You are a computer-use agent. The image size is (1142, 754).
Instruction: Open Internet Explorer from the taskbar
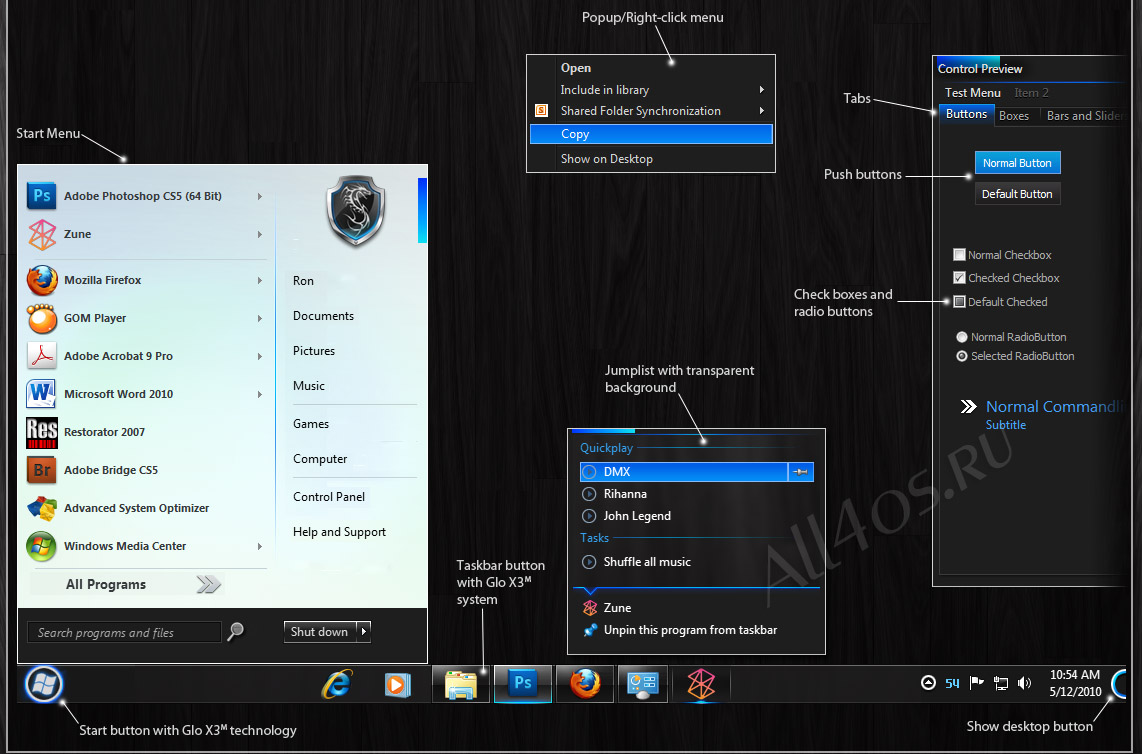(337, 684)
